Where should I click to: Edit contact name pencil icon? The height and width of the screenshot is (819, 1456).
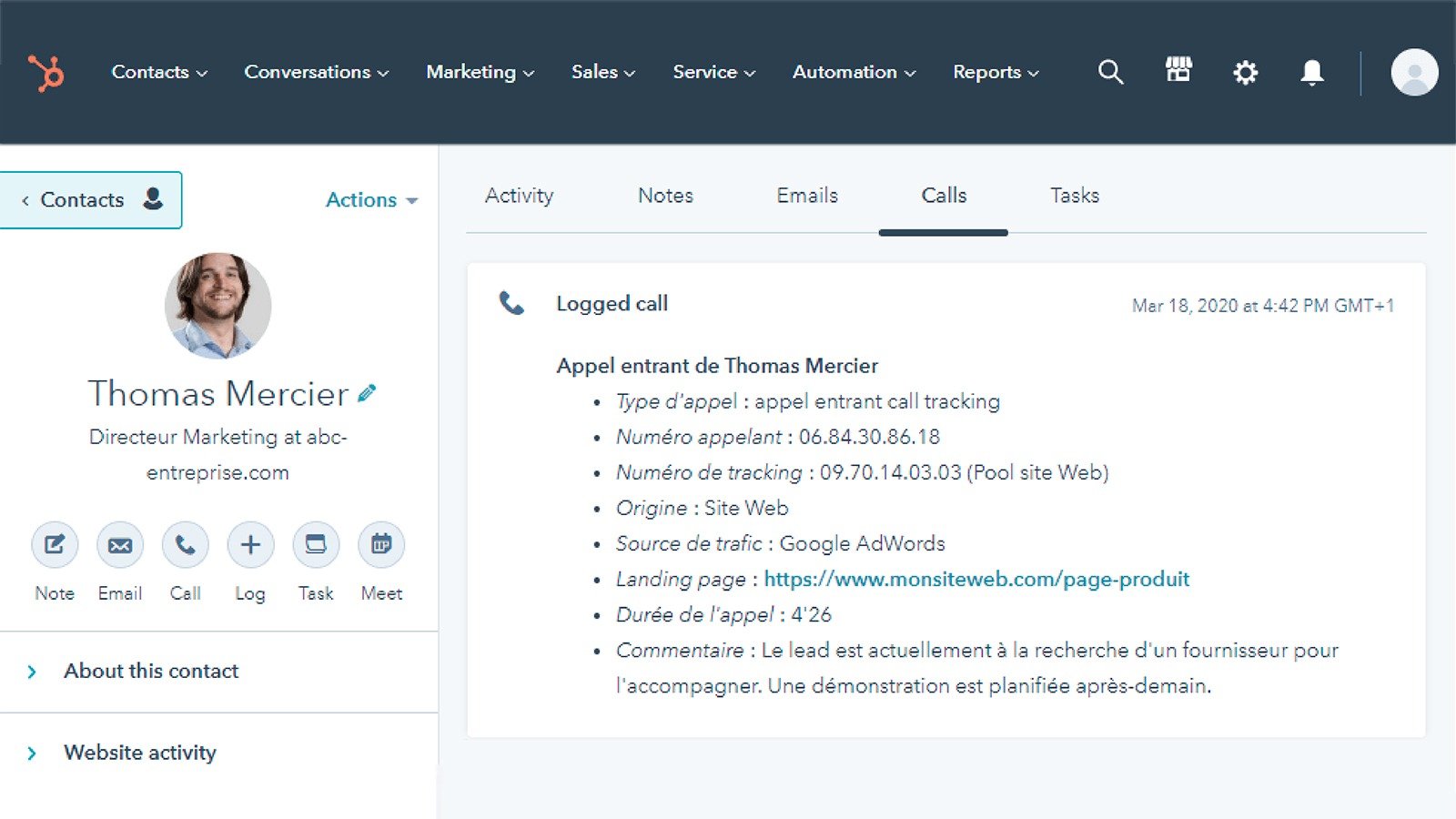367,393
